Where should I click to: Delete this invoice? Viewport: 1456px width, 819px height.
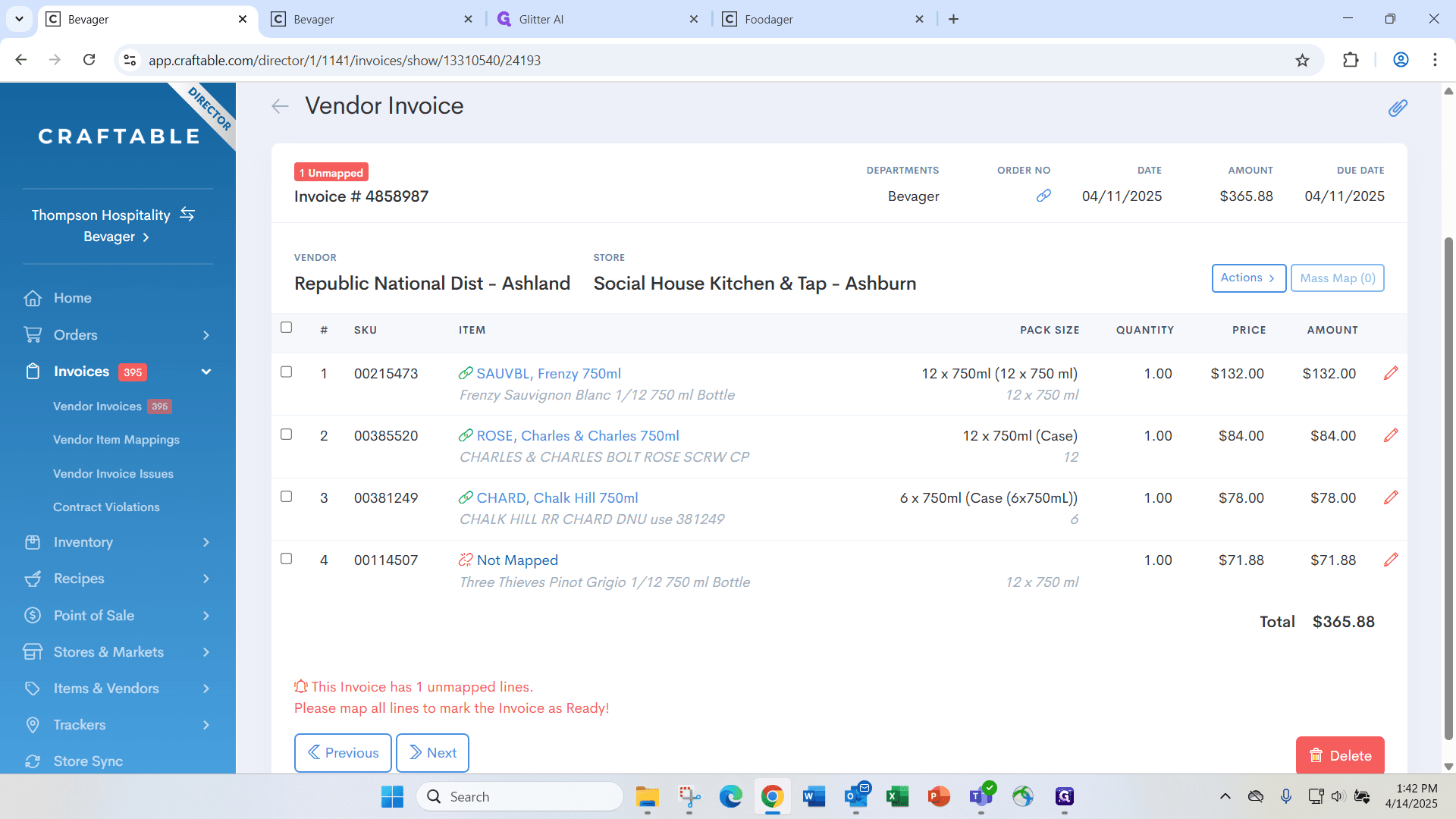coord(1340,755)
